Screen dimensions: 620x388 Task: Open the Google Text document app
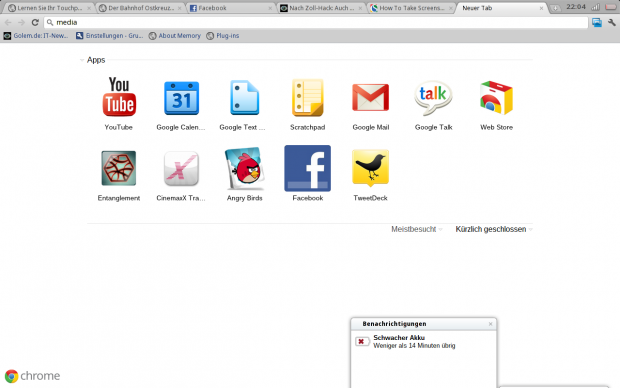point(244,98)
